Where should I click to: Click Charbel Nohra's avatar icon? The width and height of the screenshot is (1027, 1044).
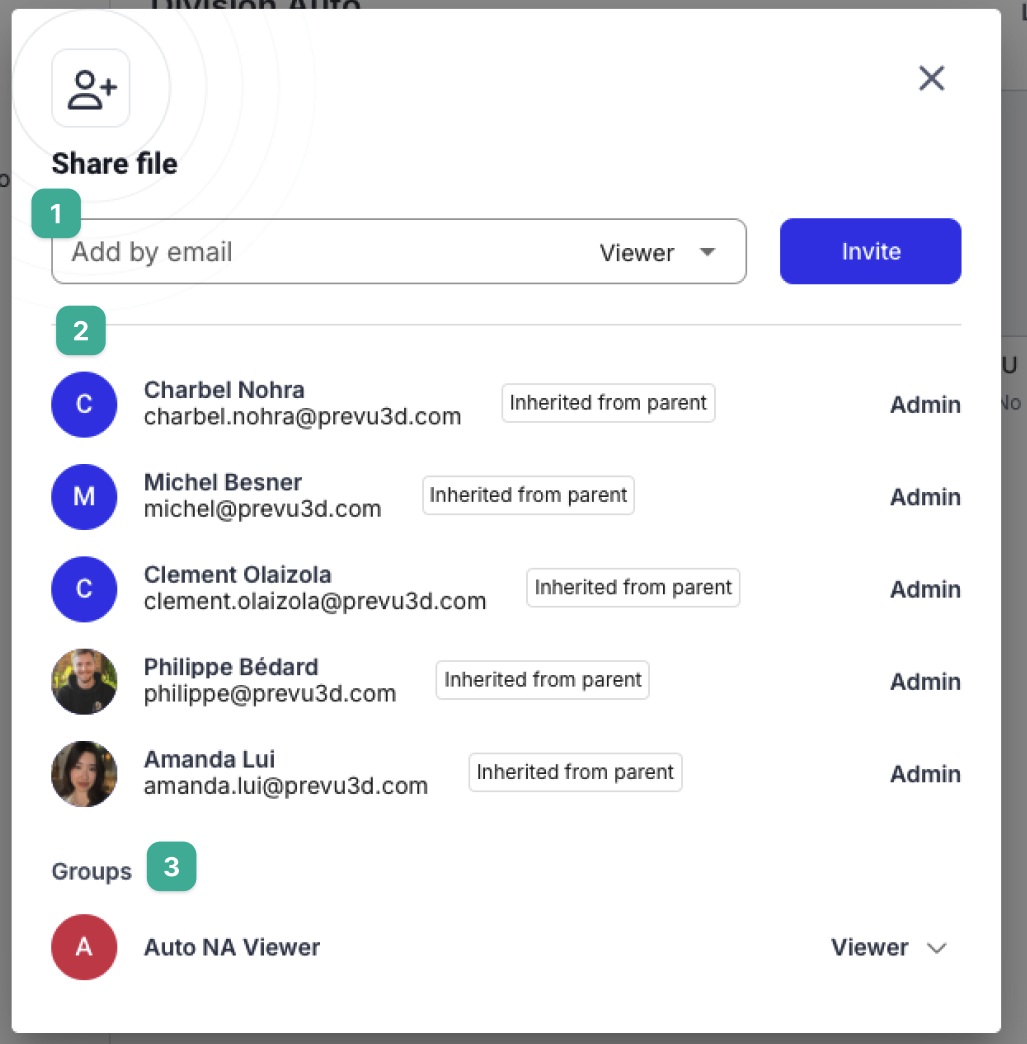[x=84, y=404]
